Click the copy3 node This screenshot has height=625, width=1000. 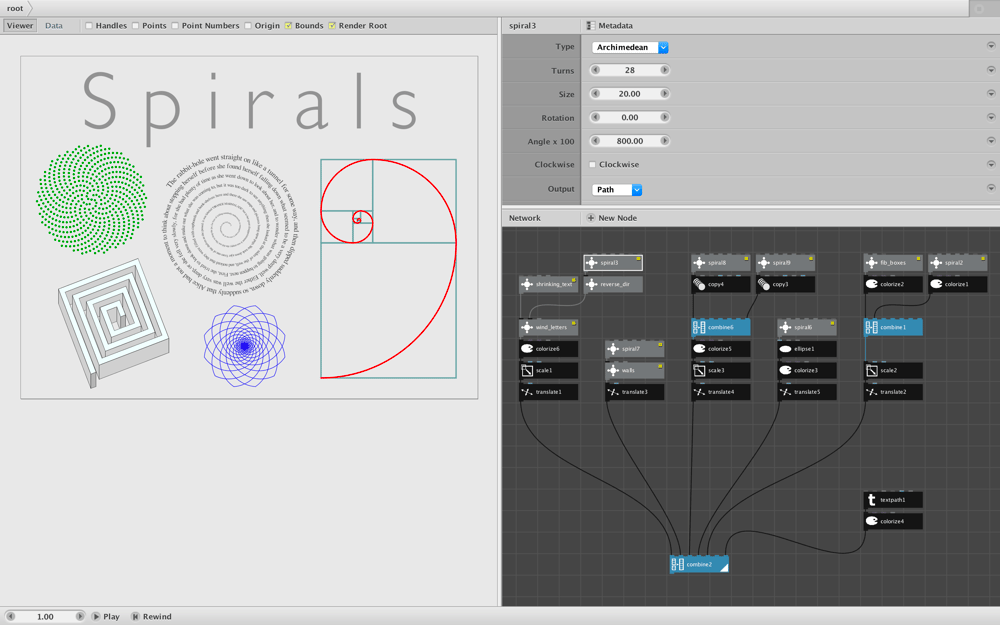click(x=785, y=284)
